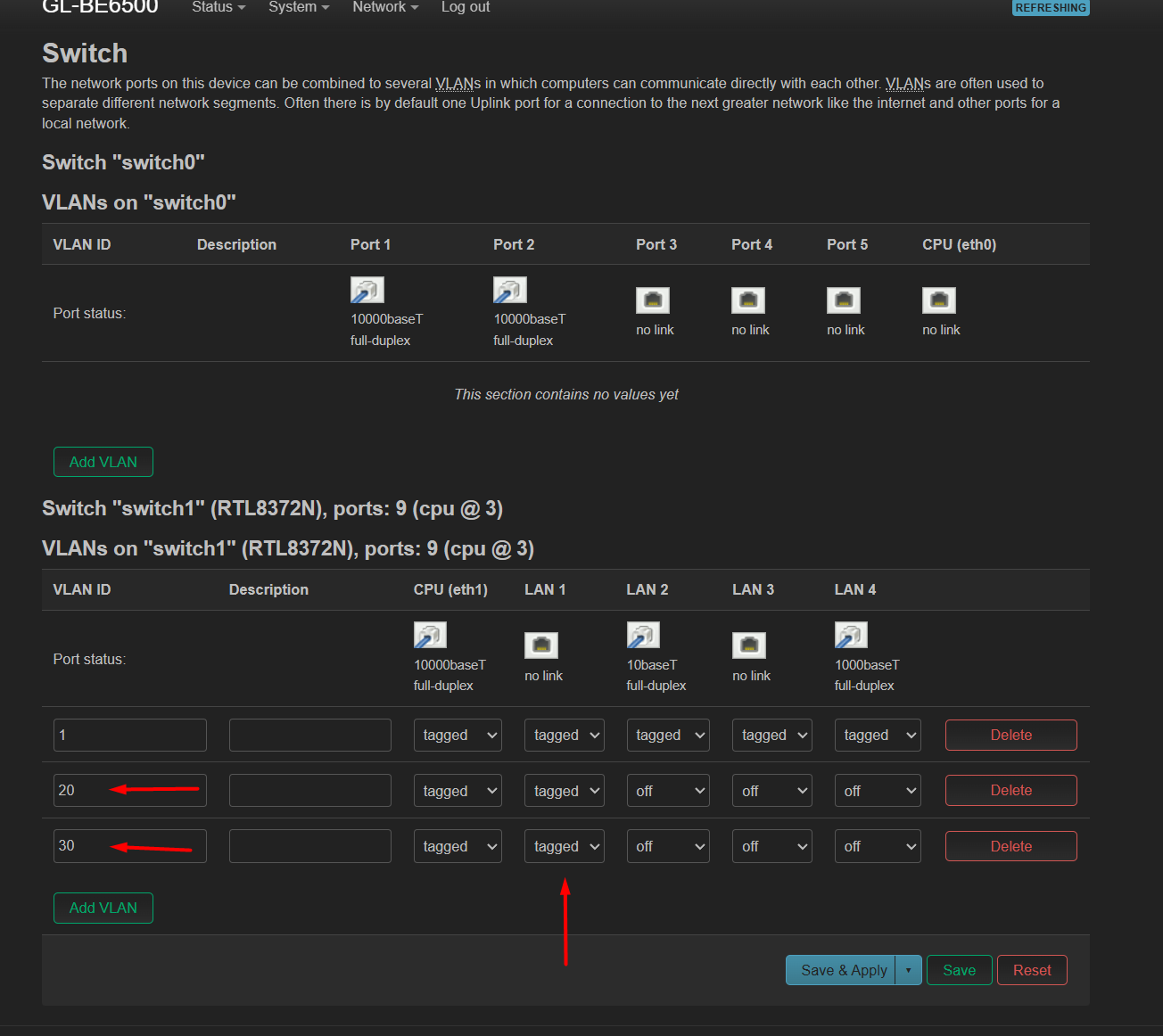
Task: Click switch0 Port 1 connected link icon
Action: (x=367, y=290)
